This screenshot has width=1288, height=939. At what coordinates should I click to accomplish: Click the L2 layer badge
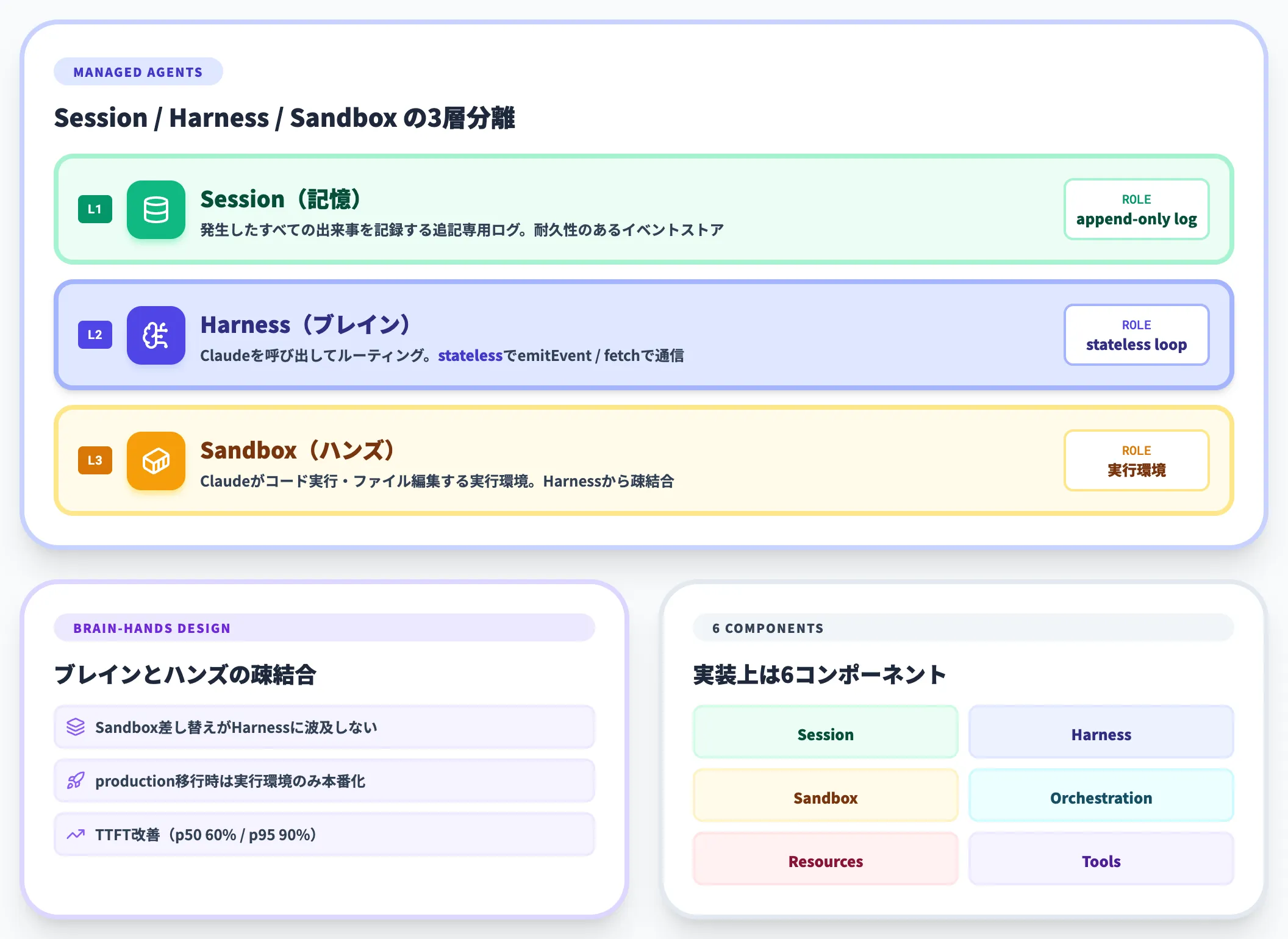click(95, 335)
